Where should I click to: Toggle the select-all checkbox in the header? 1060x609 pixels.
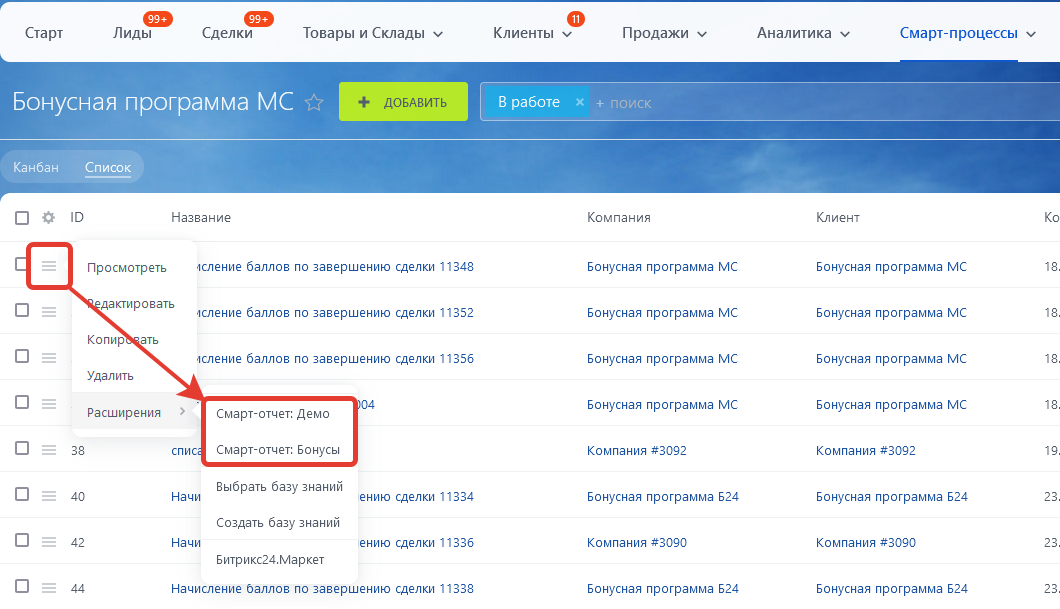point(22,218)
